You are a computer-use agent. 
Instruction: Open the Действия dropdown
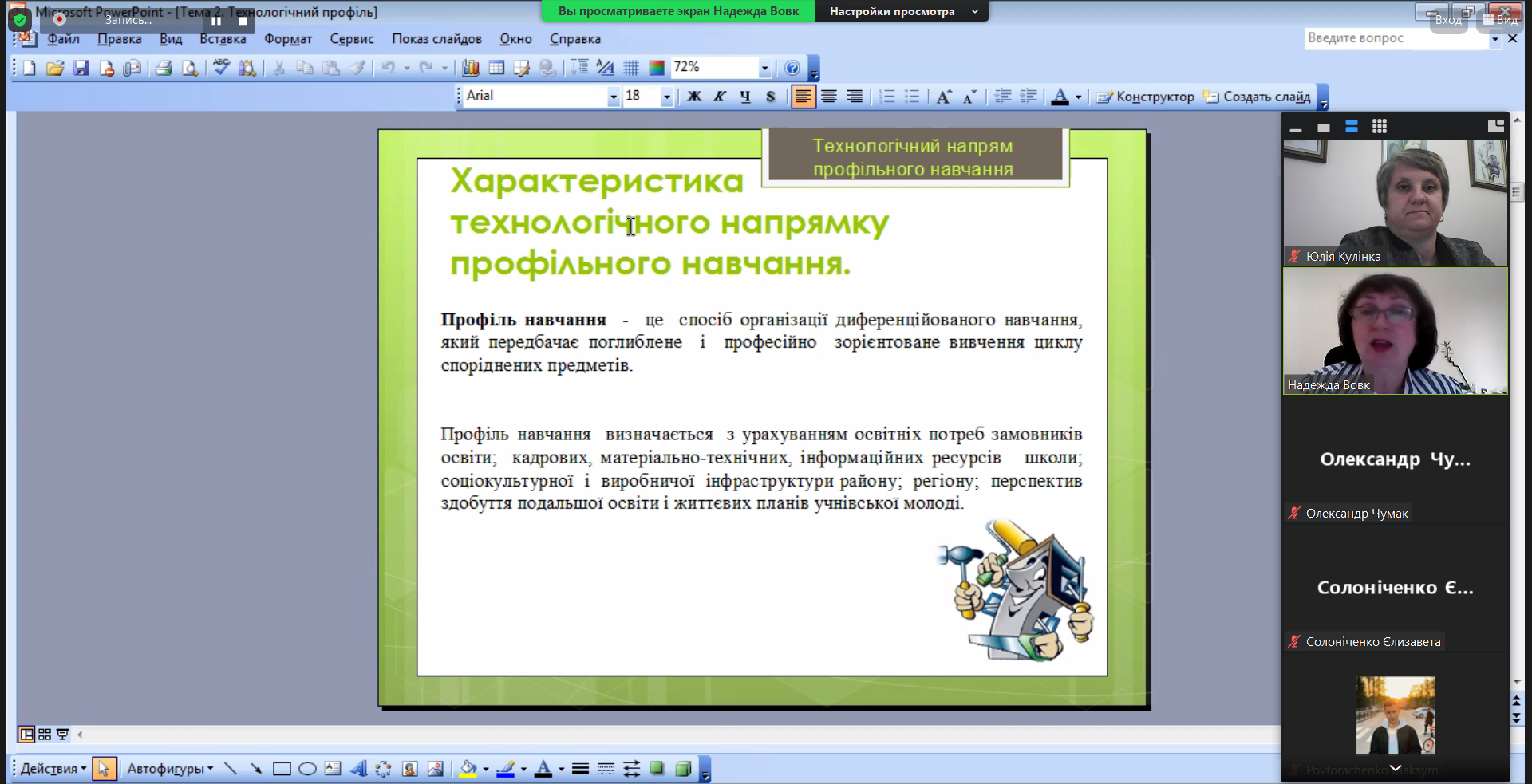[53, 769]
